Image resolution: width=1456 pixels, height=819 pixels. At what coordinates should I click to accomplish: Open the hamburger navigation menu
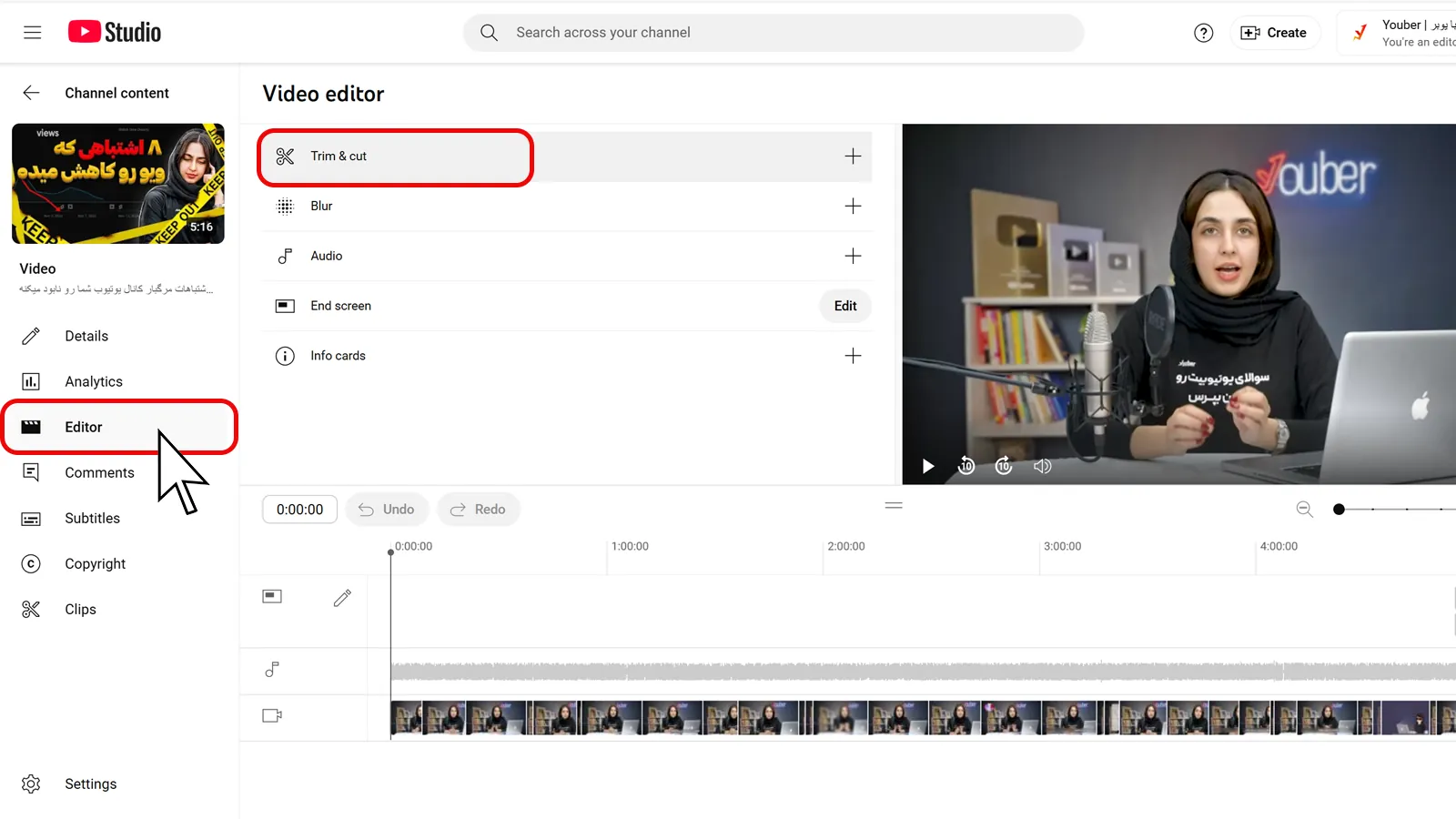[x=33, y=33]
